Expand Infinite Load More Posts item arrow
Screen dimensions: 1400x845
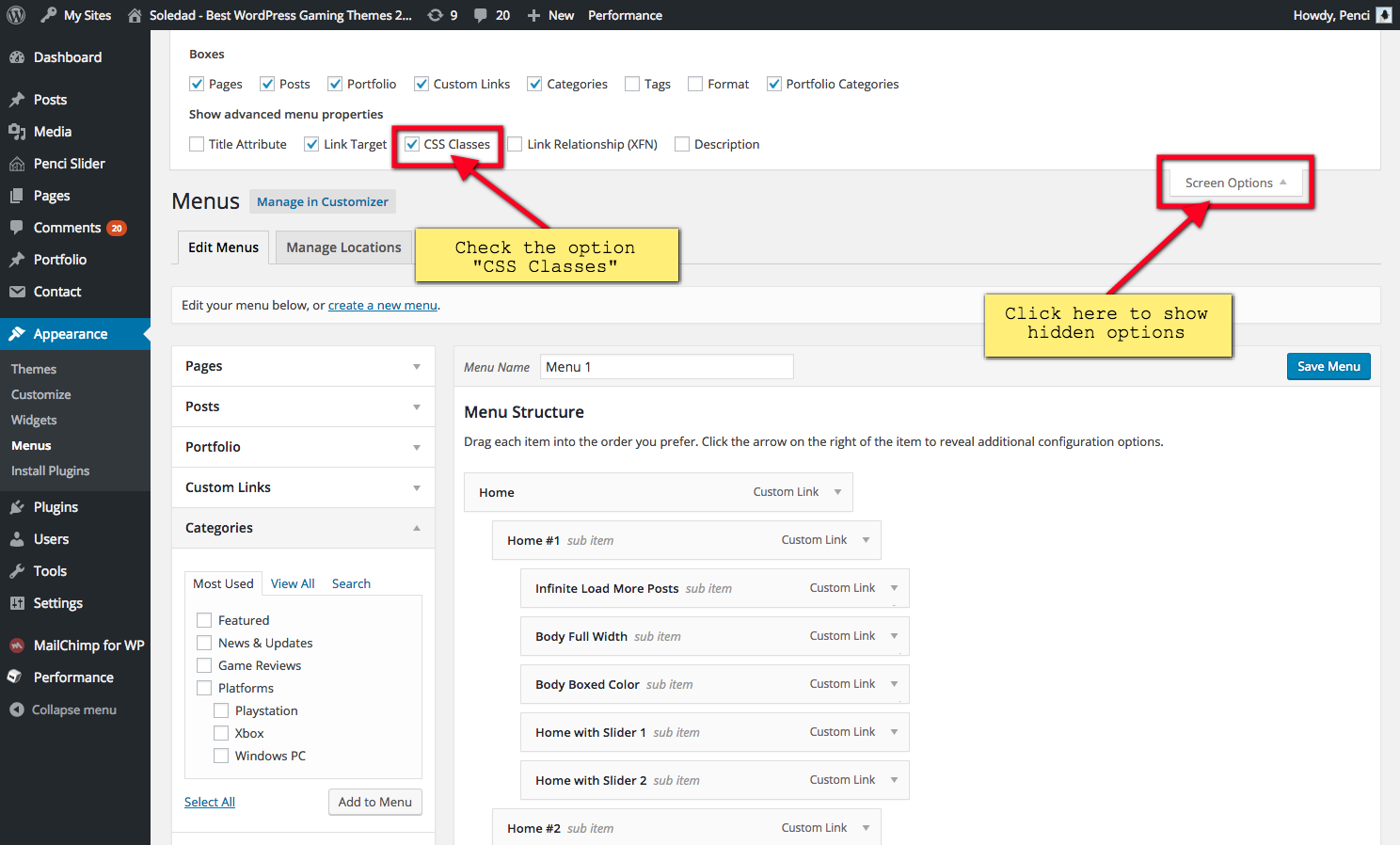click(x=894, y=588)
